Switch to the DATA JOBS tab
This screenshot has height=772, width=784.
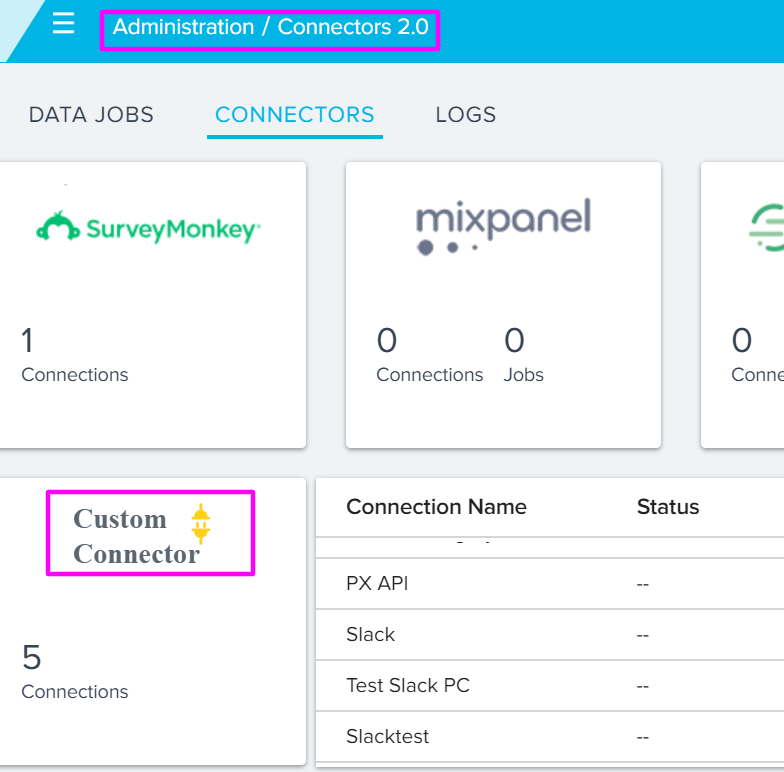(x=91, y=115)
